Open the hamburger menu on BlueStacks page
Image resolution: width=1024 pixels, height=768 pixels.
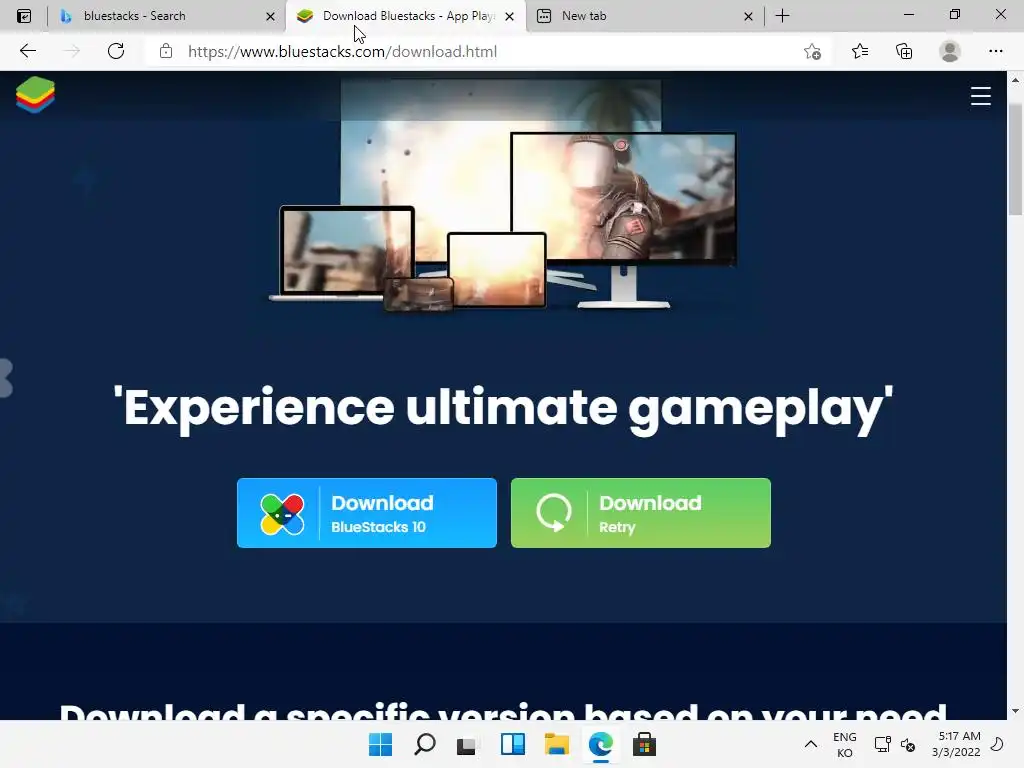pyautogui.click(x=980, y=96)
